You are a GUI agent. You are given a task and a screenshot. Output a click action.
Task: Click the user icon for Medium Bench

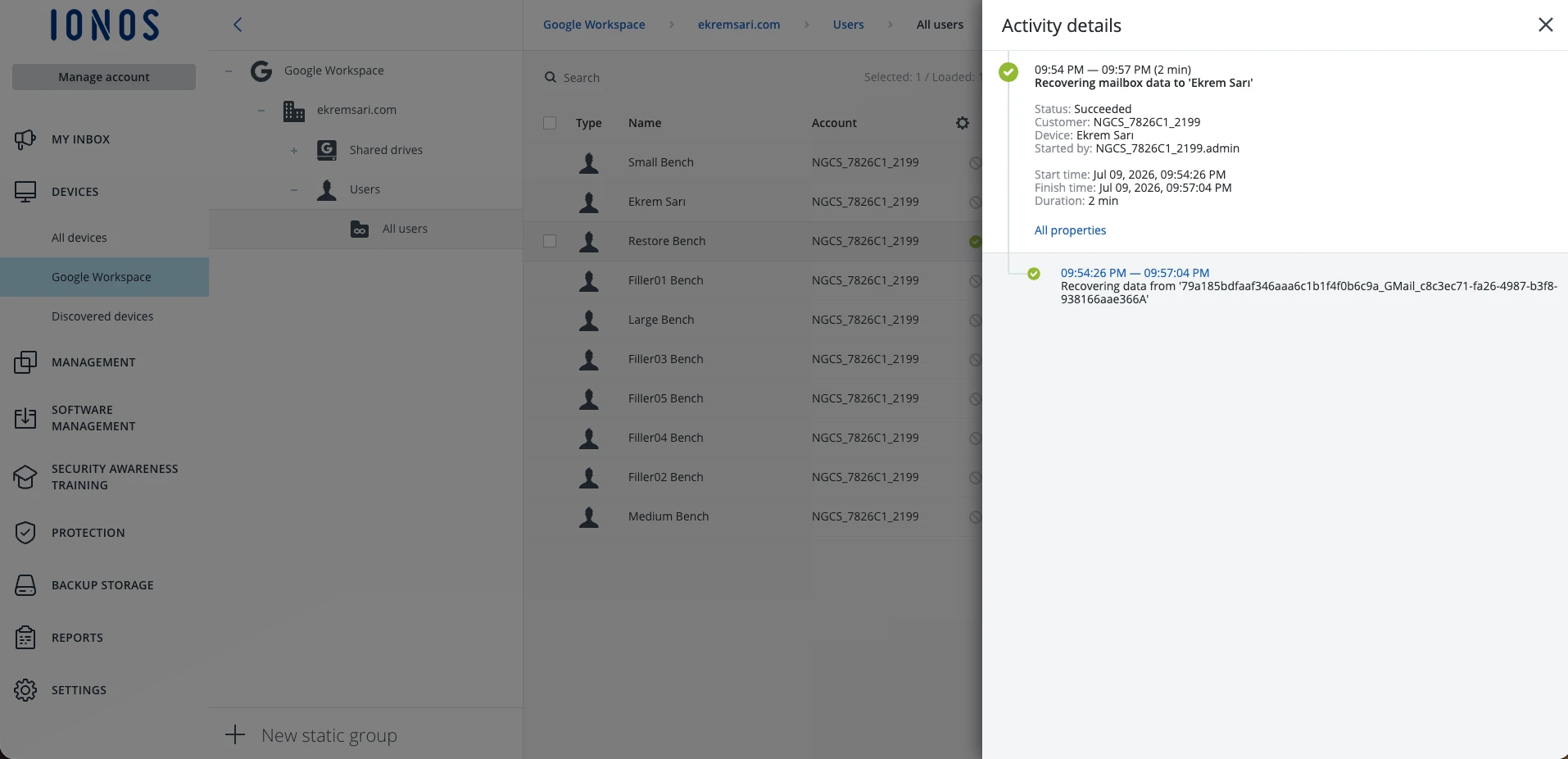click(x=588, y=516)
